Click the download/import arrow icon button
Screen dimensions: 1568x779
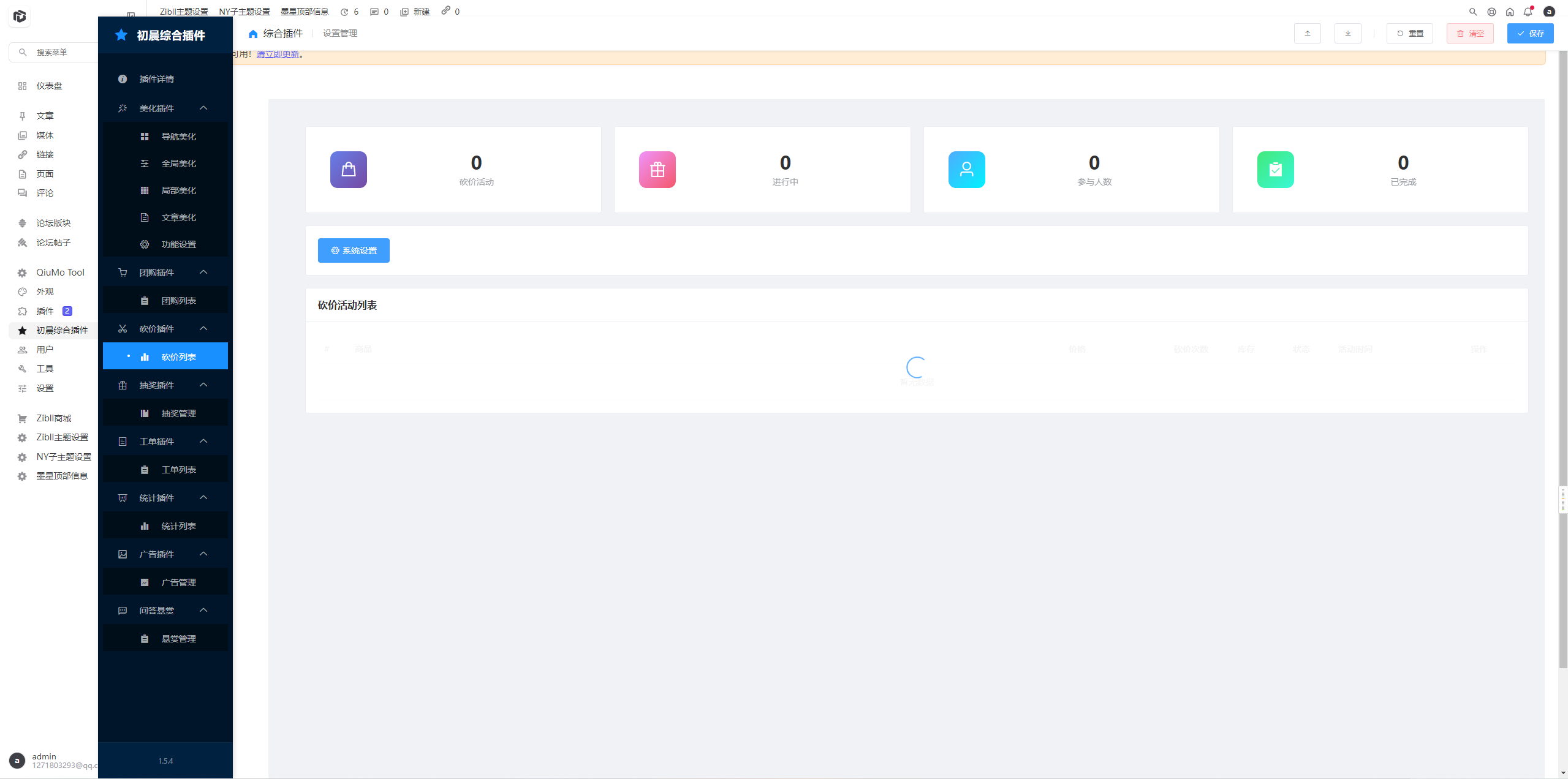pos(1347,34)
